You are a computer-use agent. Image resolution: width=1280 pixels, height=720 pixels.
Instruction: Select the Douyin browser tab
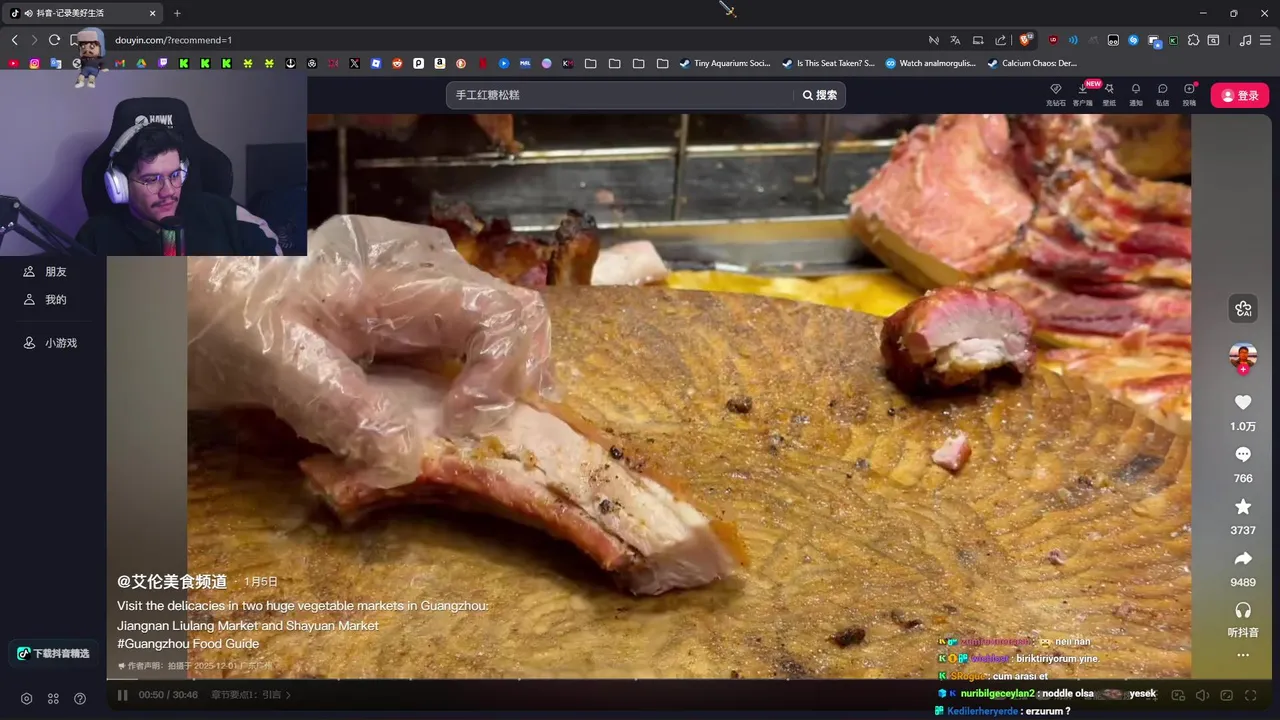(84, 13)
